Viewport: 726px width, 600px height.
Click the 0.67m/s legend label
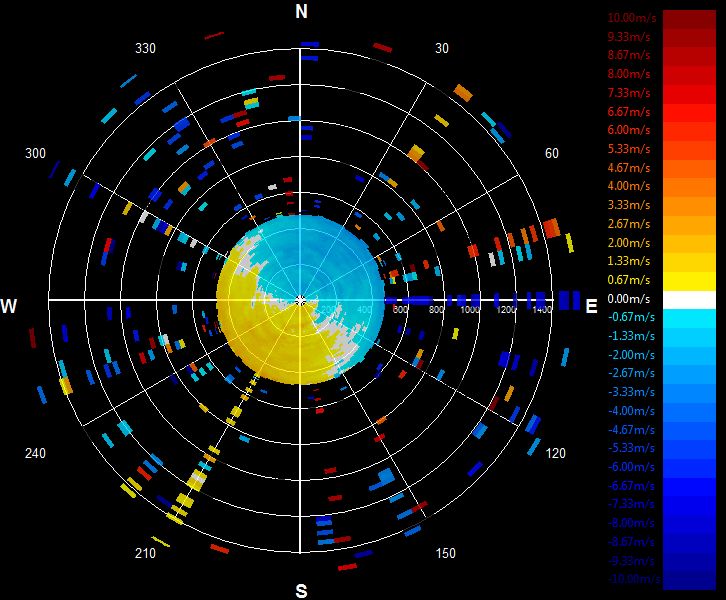pos(629,280)
